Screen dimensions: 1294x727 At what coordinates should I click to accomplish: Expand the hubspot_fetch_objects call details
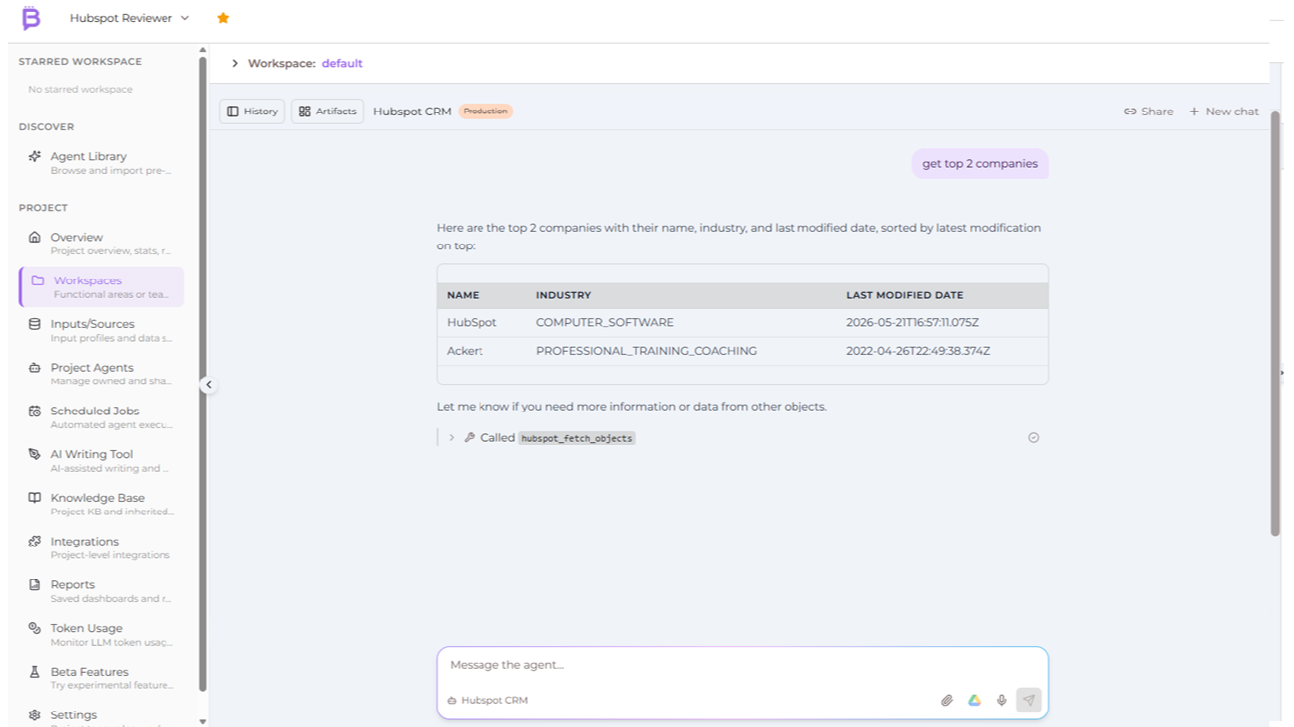pyautogui.click(x=452, y=438)
